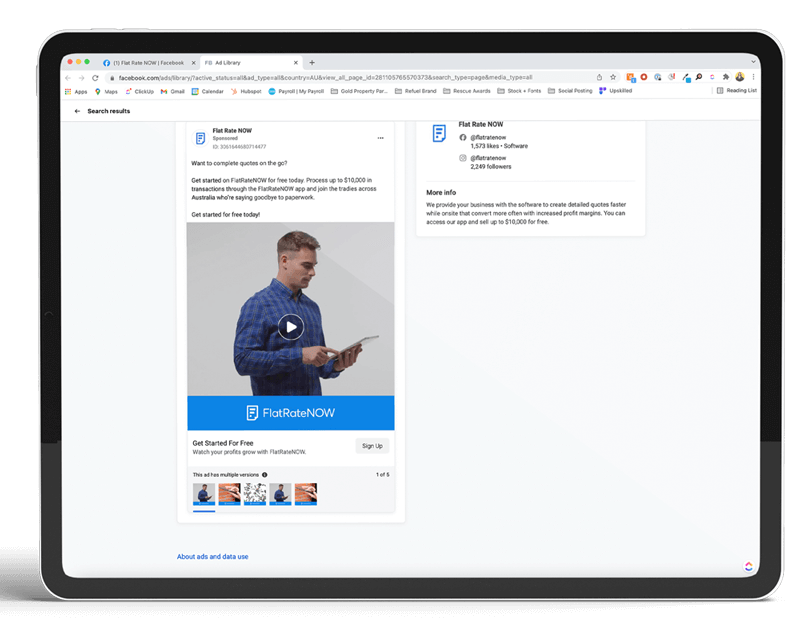Expand the Refuel Brand bookmark folder
Viewport: 800px width, 642px height.
416,91
